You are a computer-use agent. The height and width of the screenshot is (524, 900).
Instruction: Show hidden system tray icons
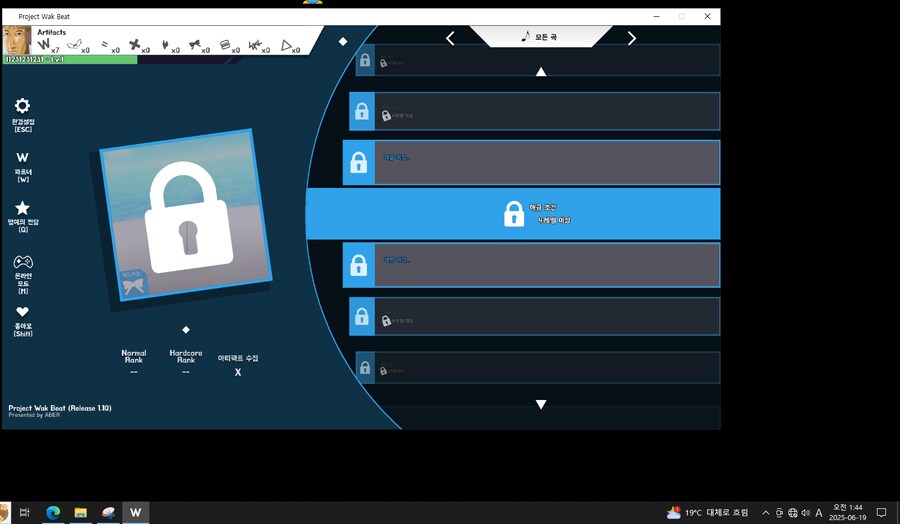point(765,513)
